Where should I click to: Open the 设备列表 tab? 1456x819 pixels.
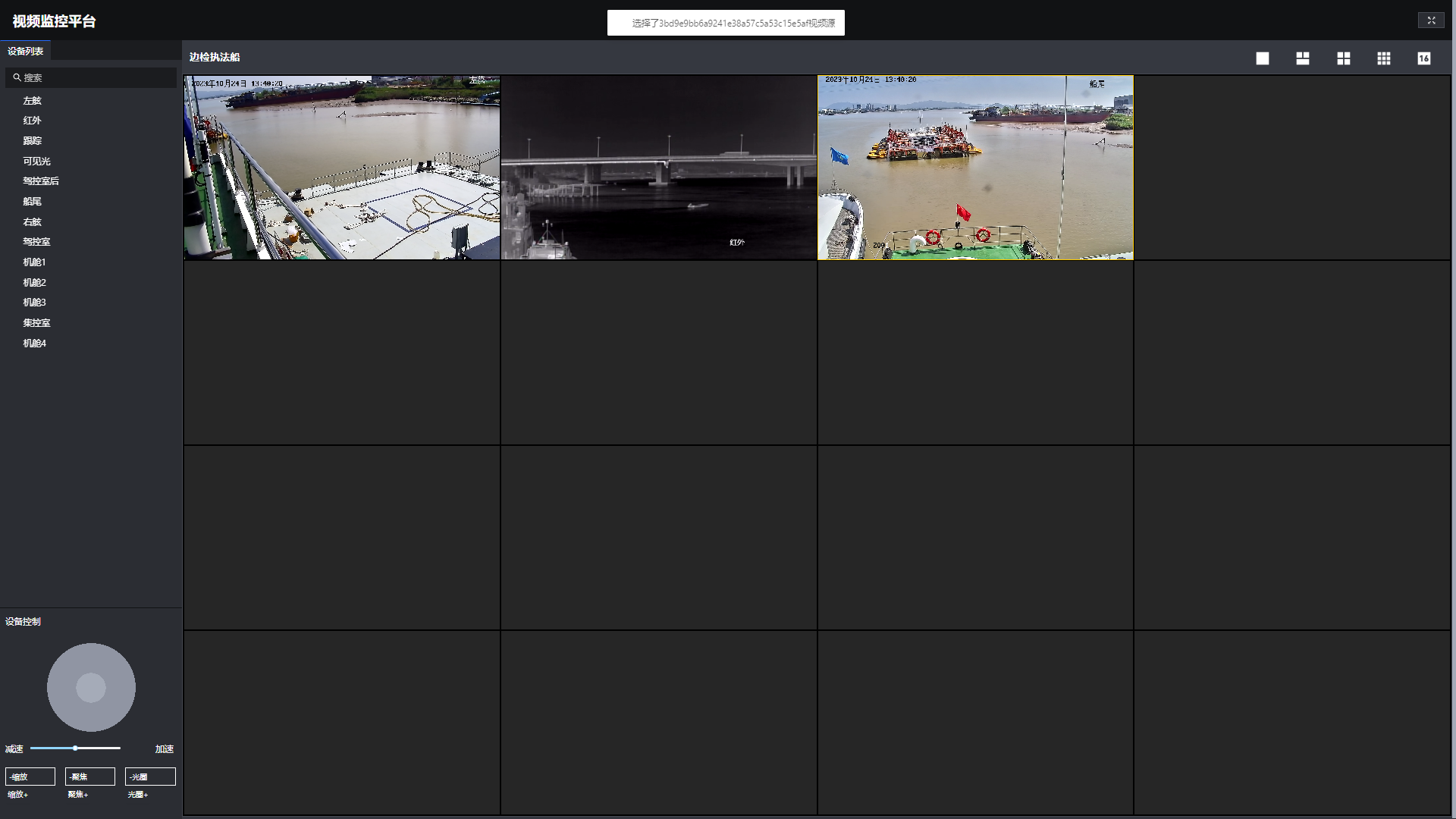click(x=26, y=51)
